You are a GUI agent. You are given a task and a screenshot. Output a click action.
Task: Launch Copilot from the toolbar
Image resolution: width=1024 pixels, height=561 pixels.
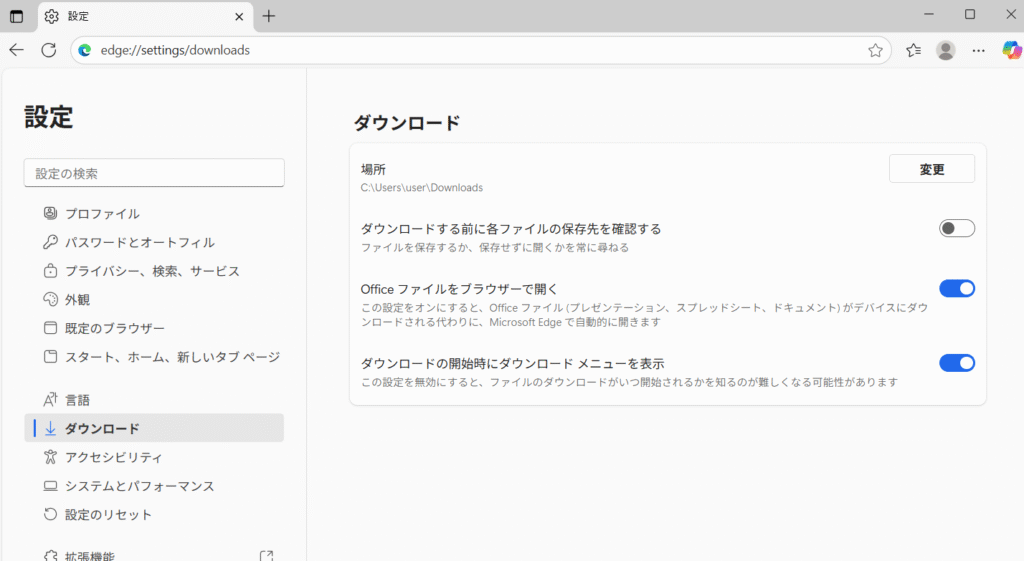coord(1012,50)
